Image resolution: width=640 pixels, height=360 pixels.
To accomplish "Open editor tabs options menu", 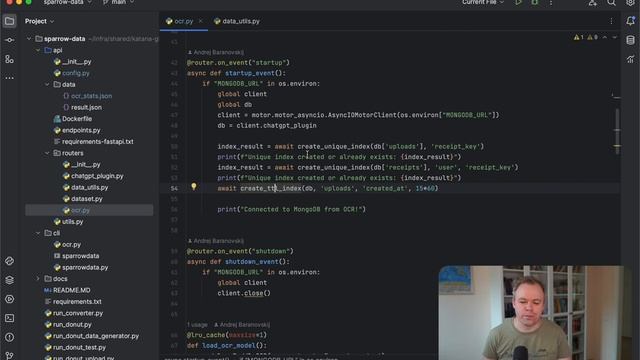I will pos(611,21).
